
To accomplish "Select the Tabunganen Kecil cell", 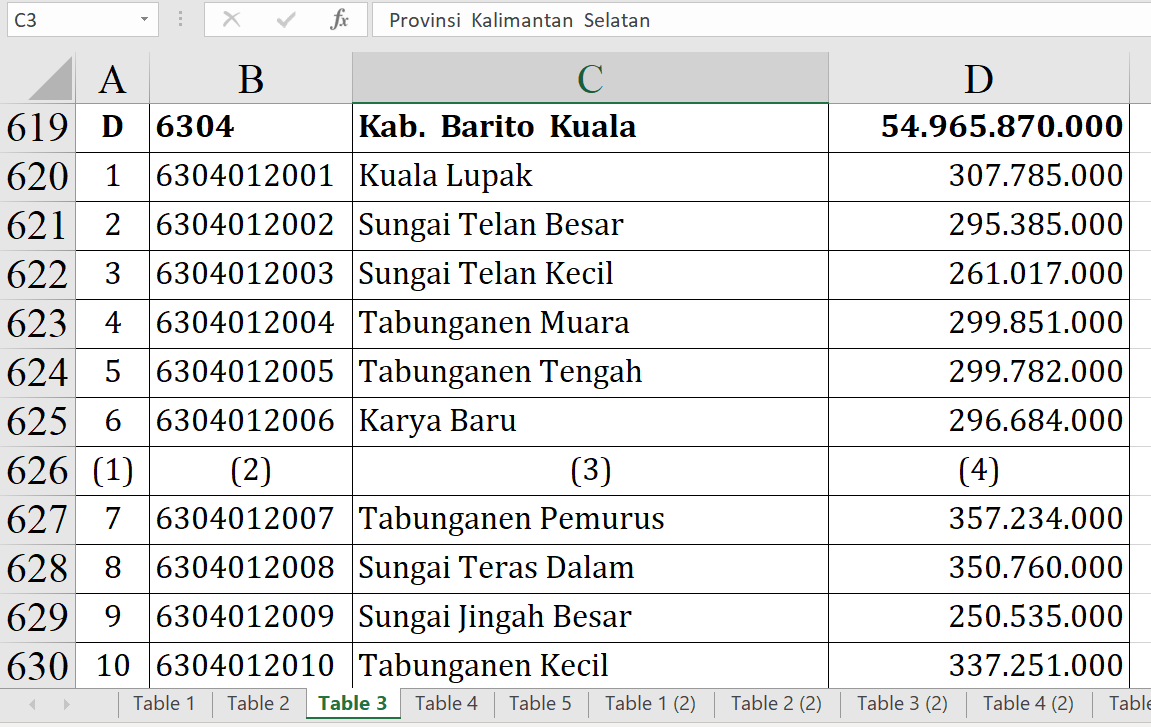I will coord(590,666).
